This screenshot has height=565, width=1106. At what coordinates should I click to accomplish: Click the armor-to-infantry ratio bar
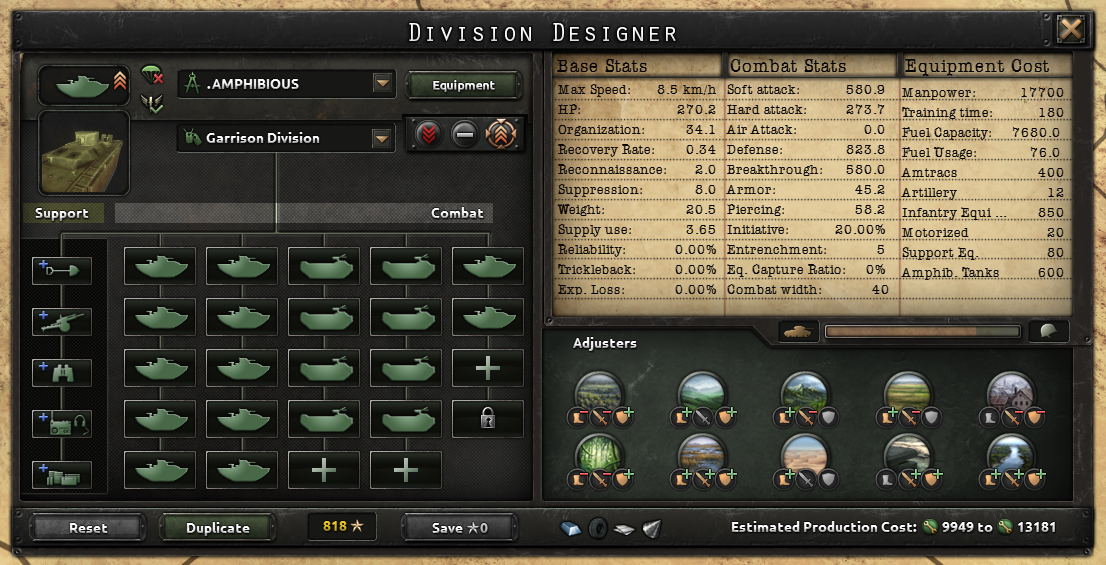click(x=923, y=332)
